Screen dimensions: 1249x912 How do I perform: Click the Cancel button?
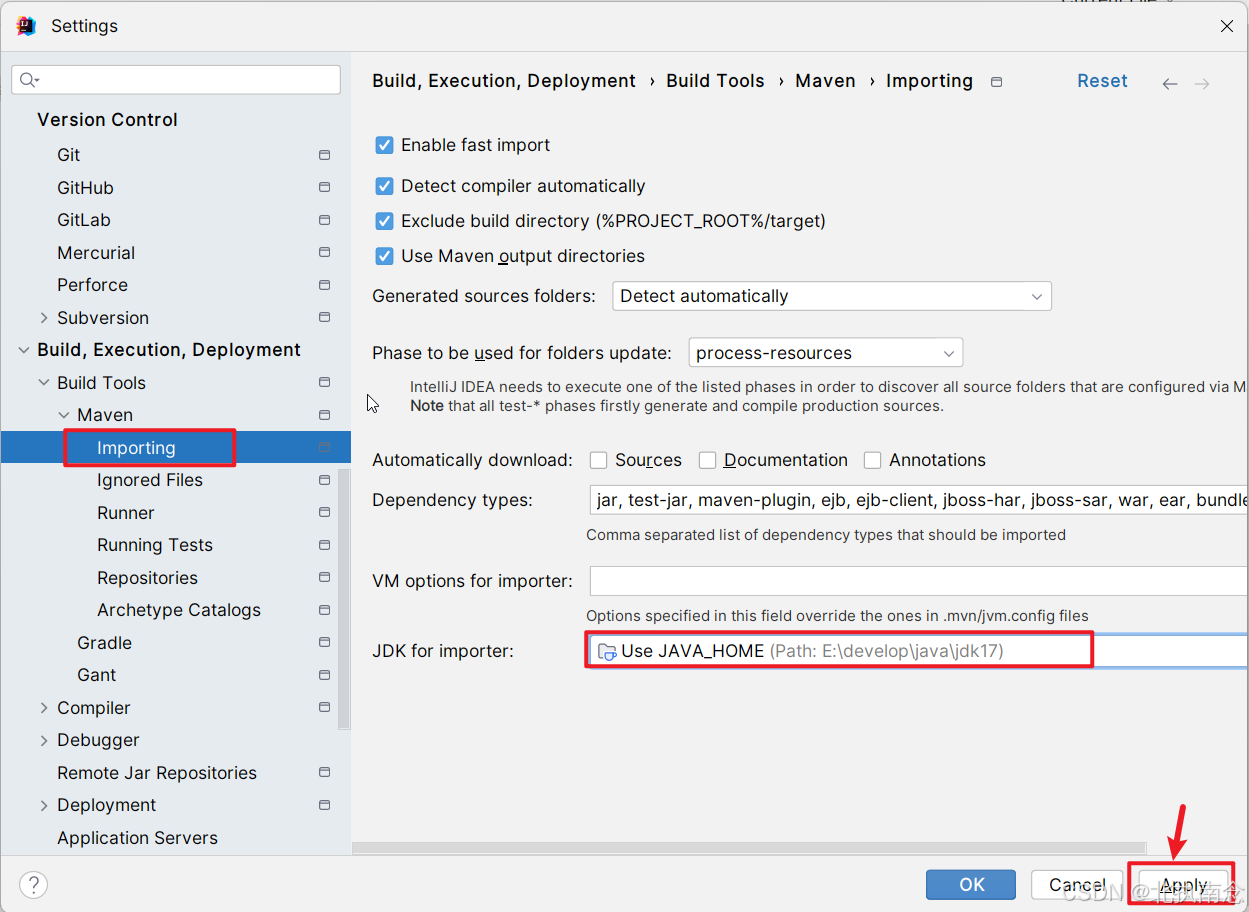(1077, 885)
